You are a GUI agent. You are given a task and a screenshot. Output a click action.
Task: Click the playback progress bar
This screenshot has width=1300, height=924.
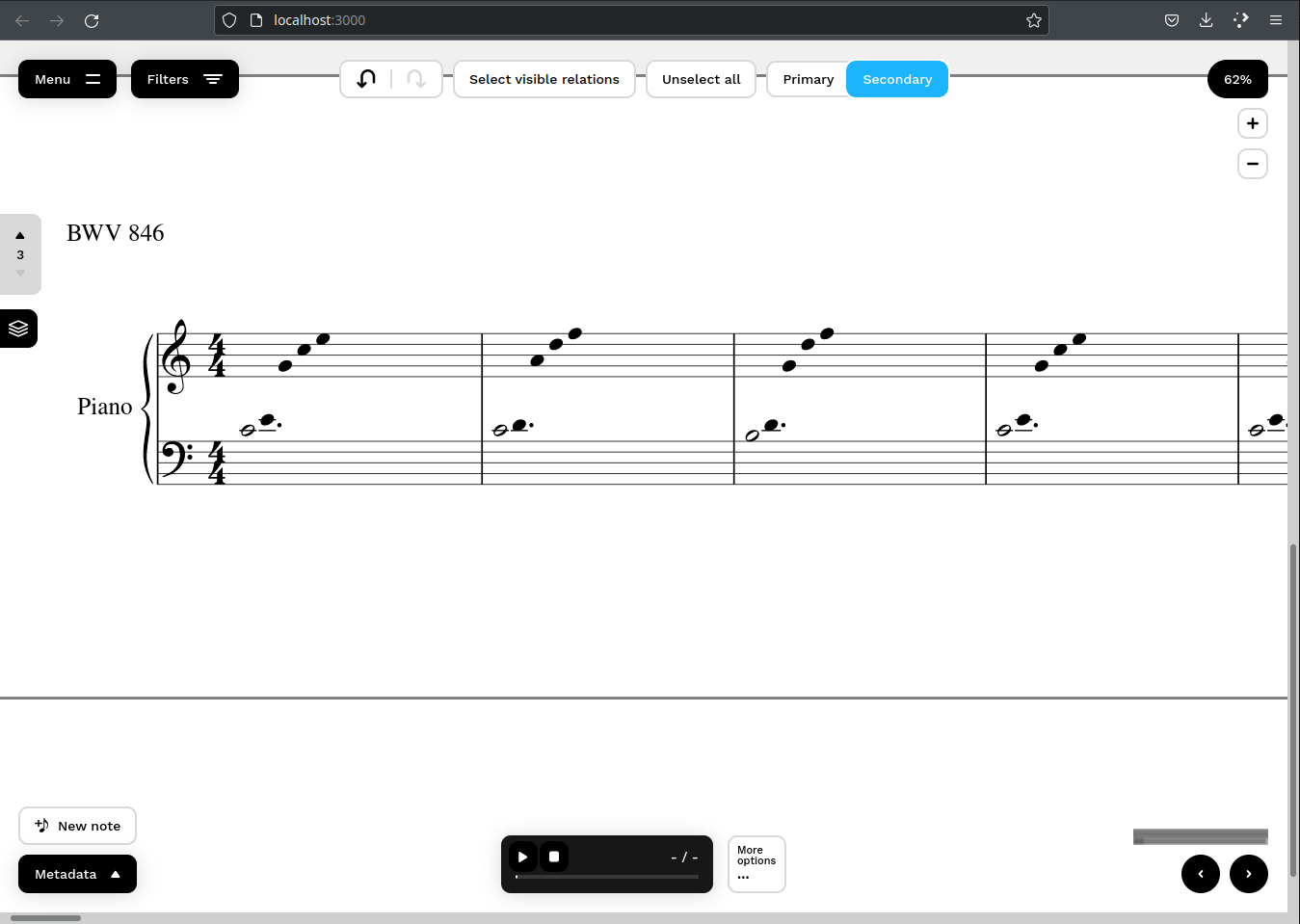click(x=607, y=877)
